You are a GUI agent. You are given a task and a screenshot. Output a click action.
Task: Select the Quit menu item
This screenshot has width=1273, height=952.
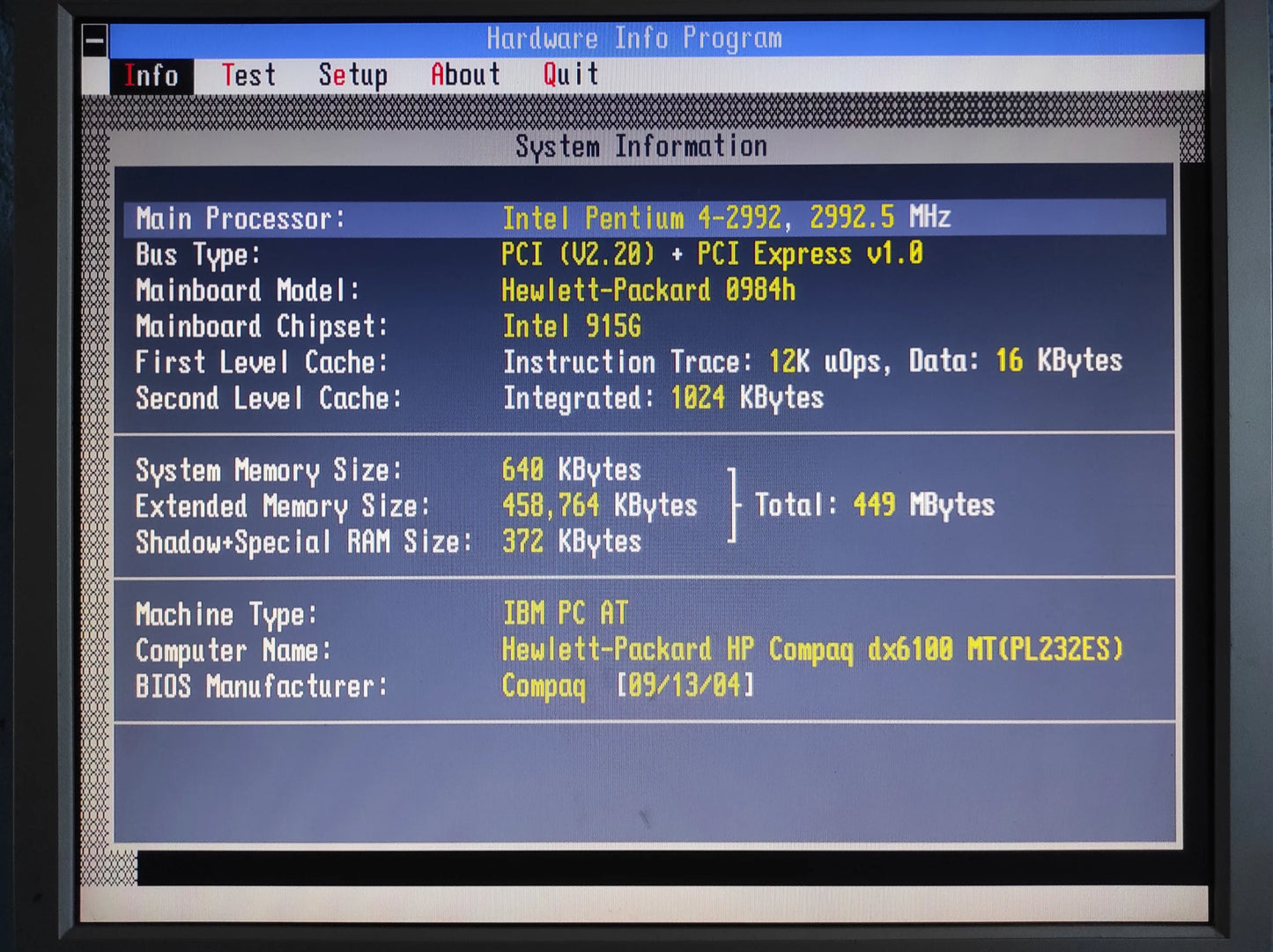point(571,74)
